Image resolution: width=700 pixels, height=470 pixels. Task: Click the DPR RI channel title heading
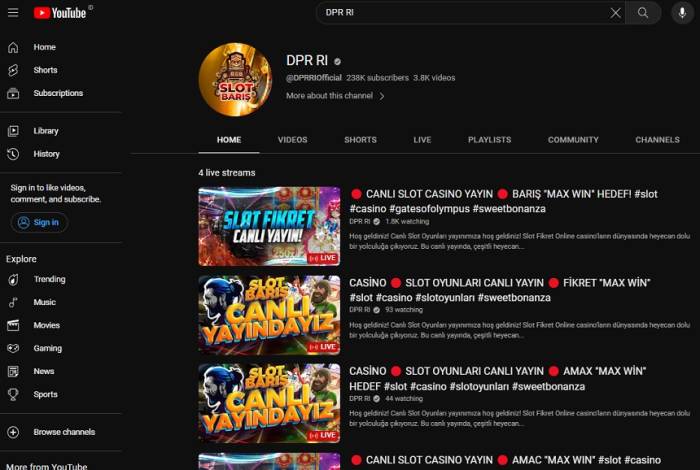click(307, 60)
